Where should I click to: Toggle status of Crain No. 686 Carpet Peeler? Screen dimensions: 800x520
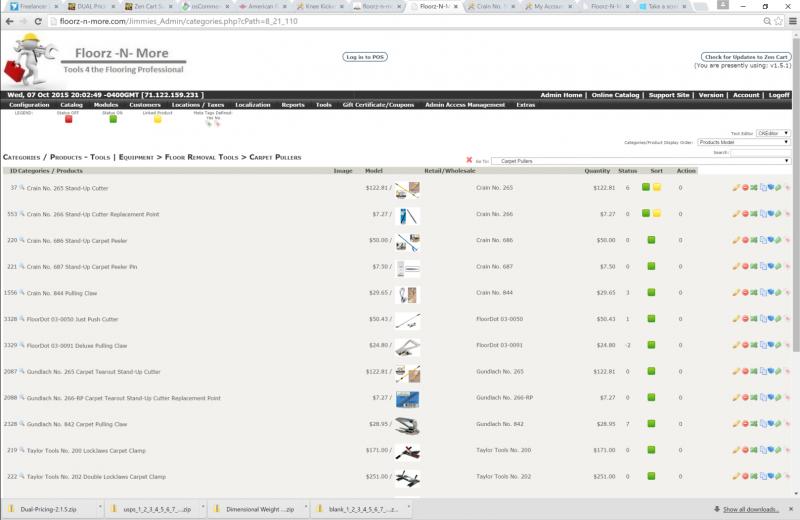pos(652,240)
